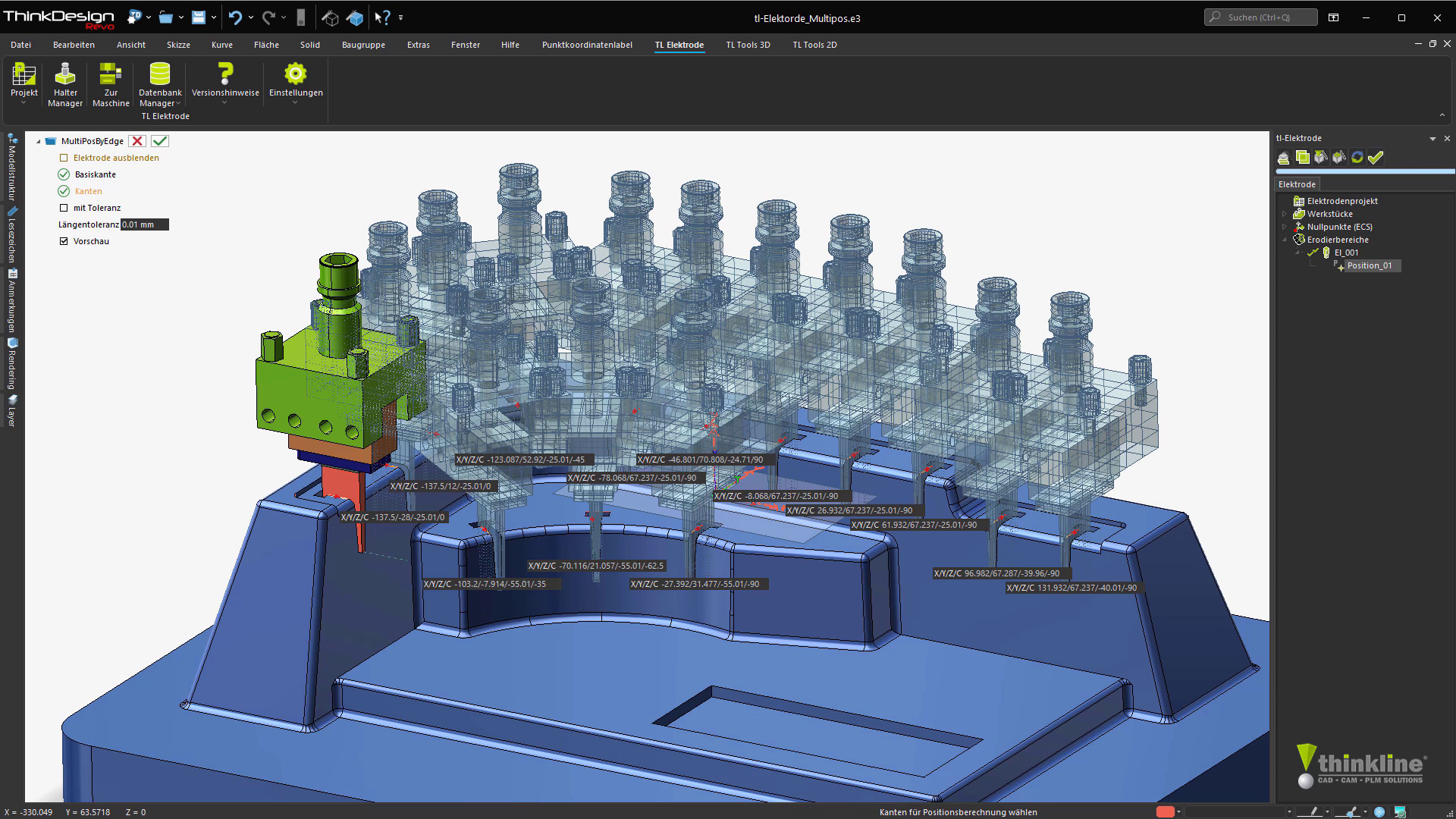Open the Datenbank Manager

(x=160, y=85)
